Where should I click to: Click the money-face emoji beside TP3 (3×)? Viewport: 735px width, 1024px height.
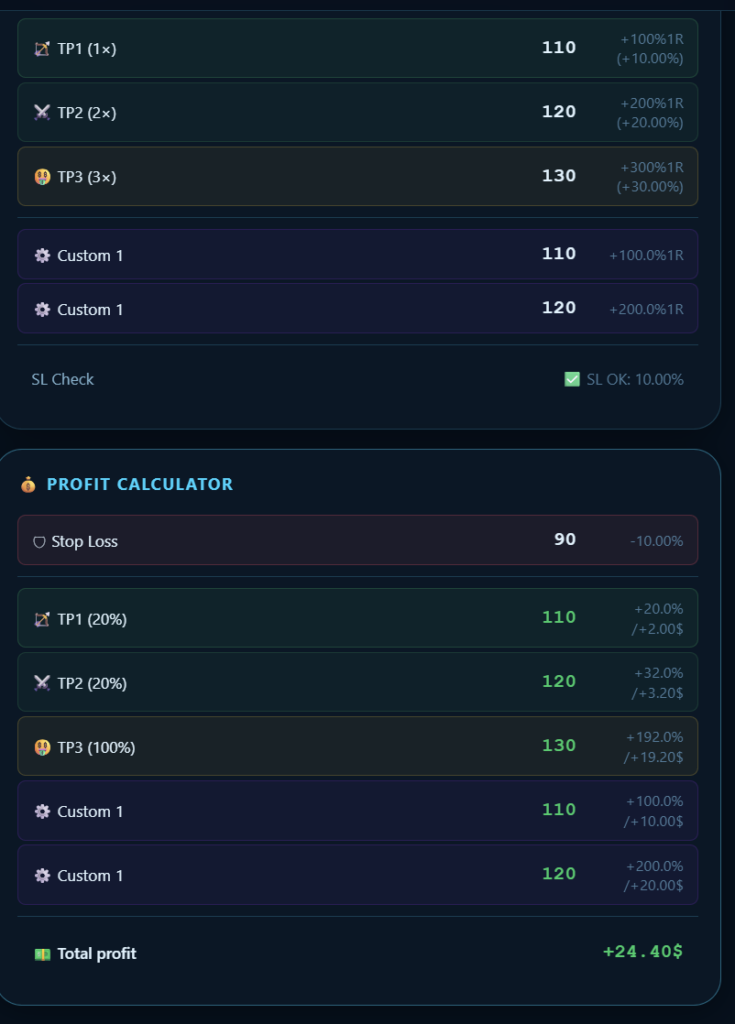click(42, 177)
